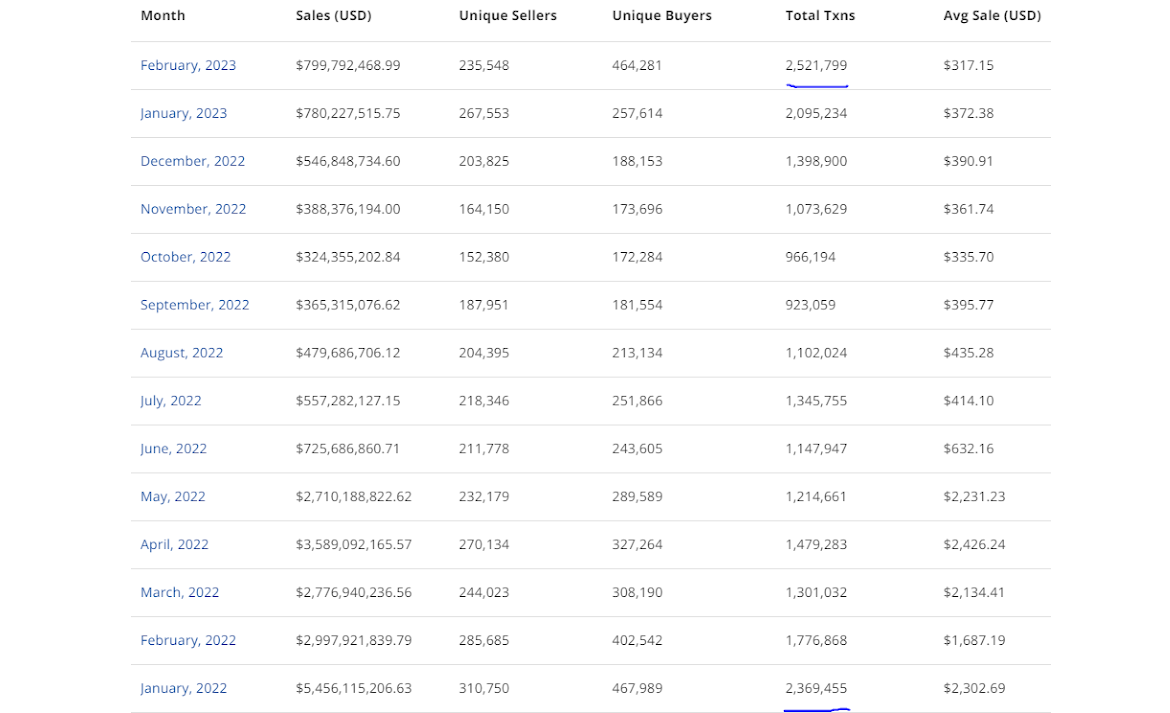Open the May, 2022 link

click(172, 497)
